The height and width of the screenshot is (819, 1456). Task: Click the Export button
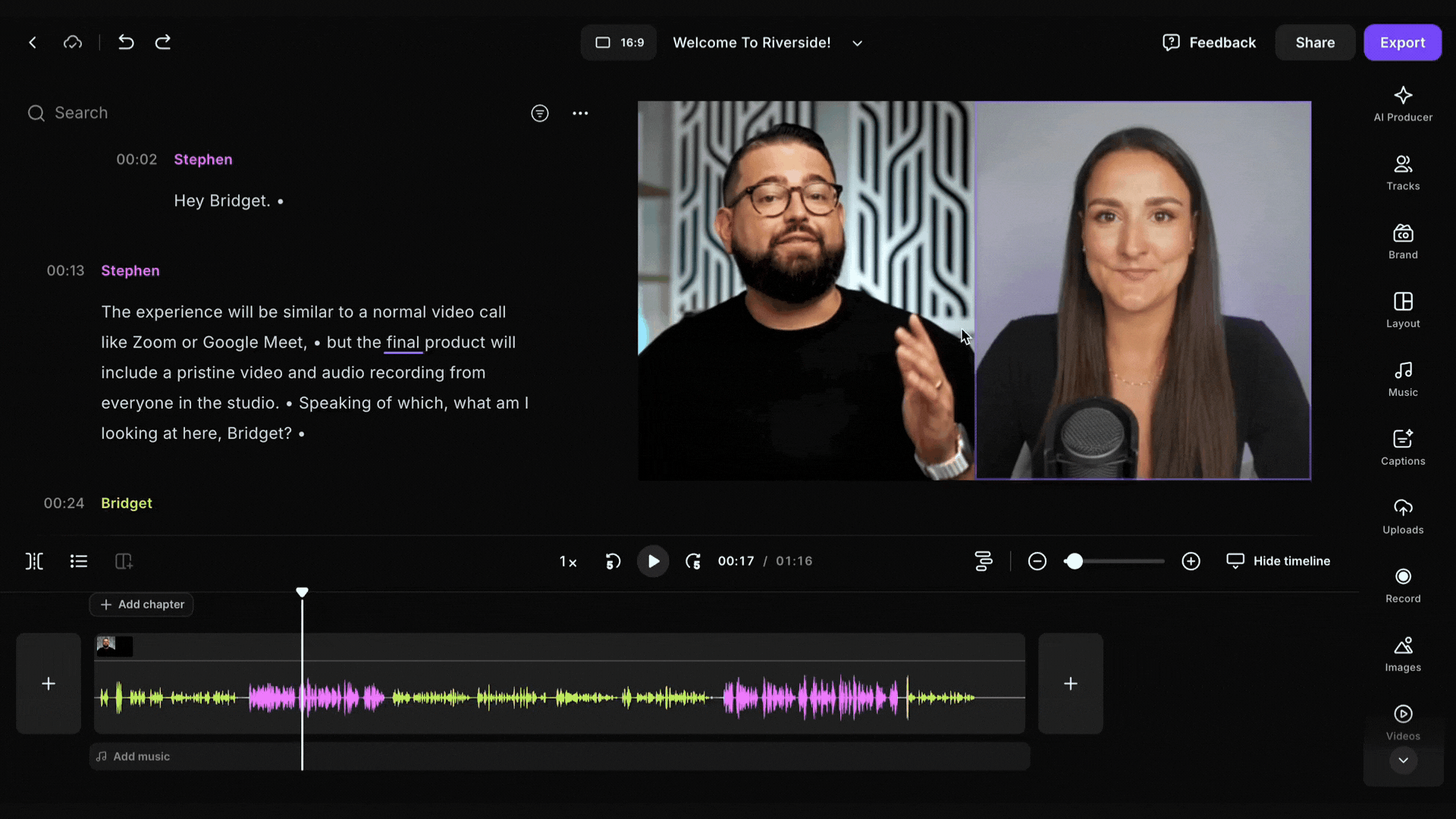1402,42
